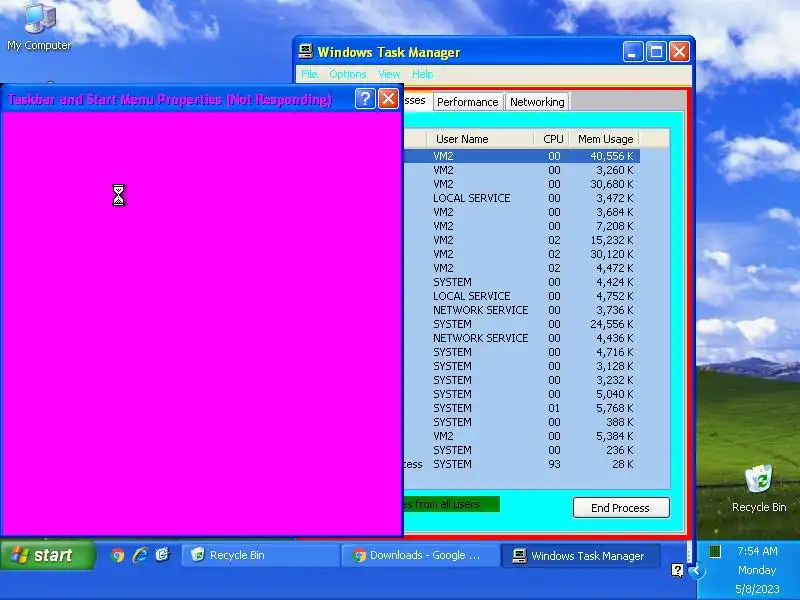800x600 pixels.
Task: Click the CPU value 93 of the idle process
Action: click(554, 464)
